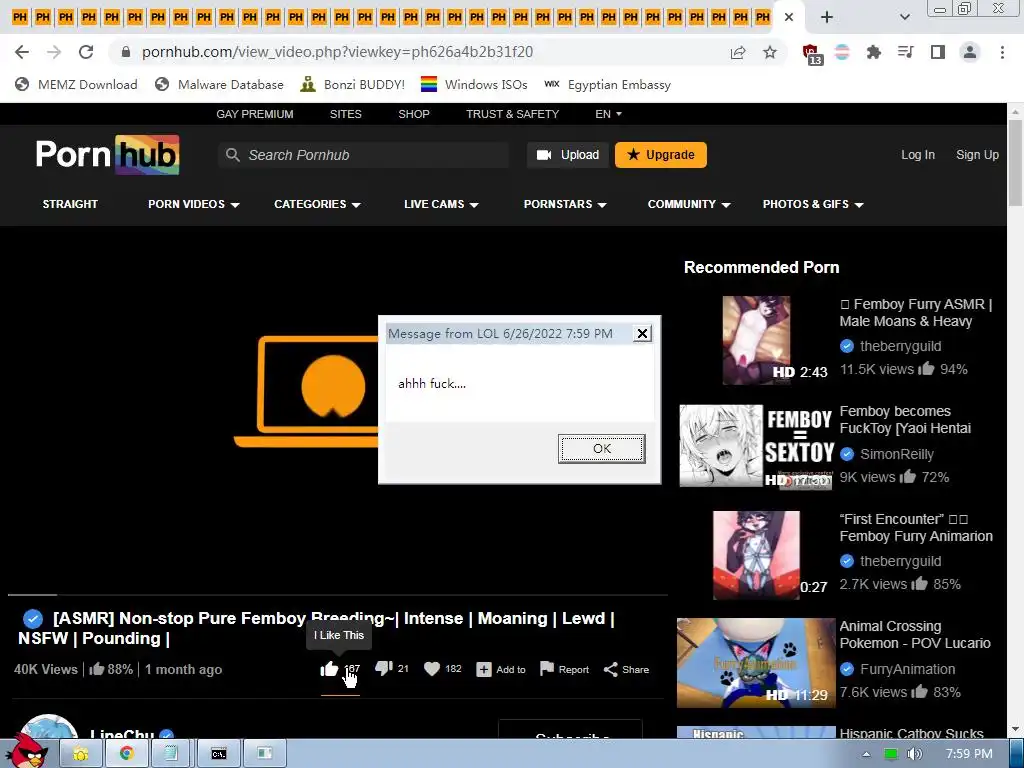
Task: Click the volume speaker tray icon
Action: [914, 754]
